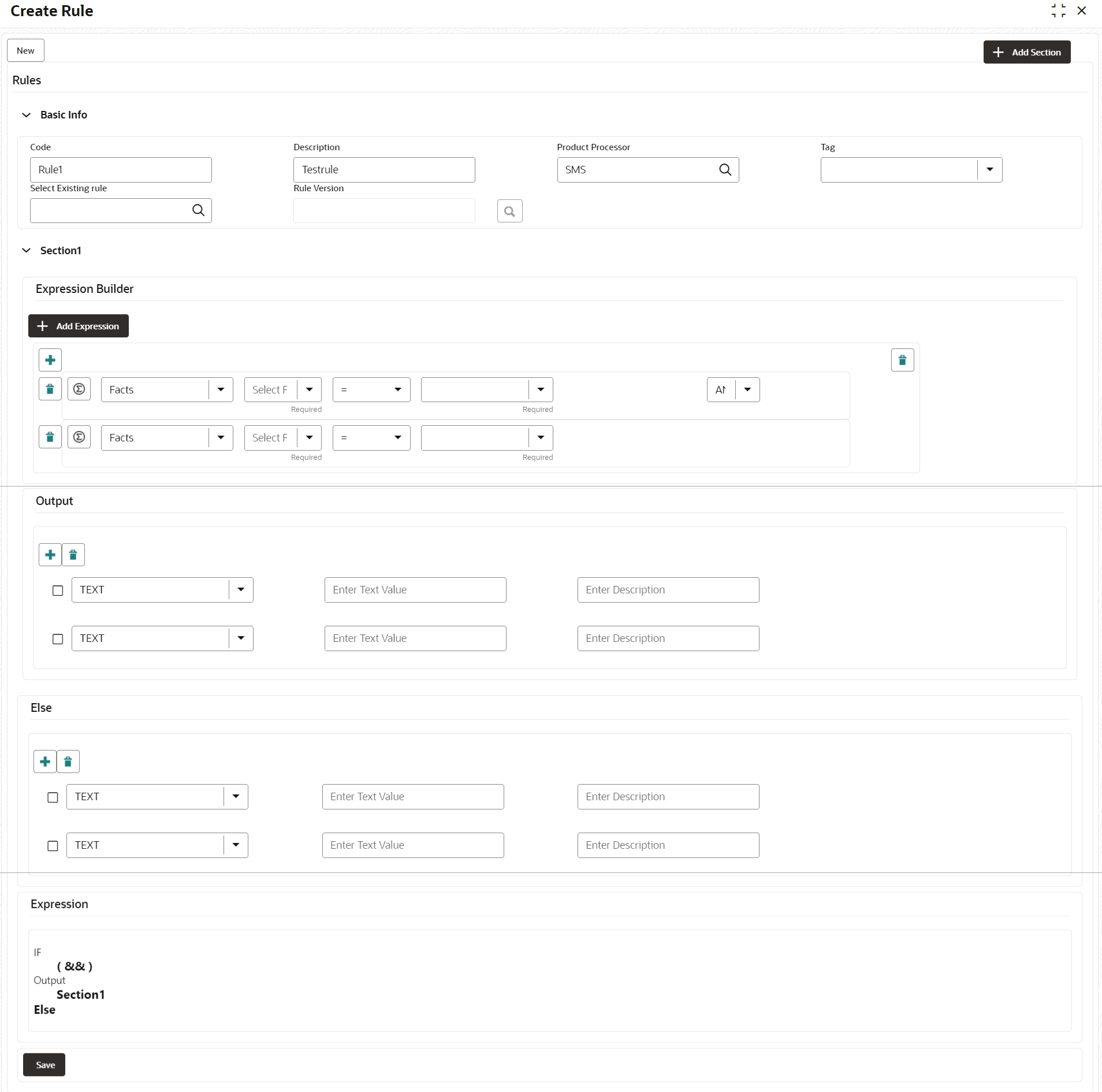The image size is (1102, 1092).
Task: Expand the TEXT type dropdown in first Output row
Action: 241,589
